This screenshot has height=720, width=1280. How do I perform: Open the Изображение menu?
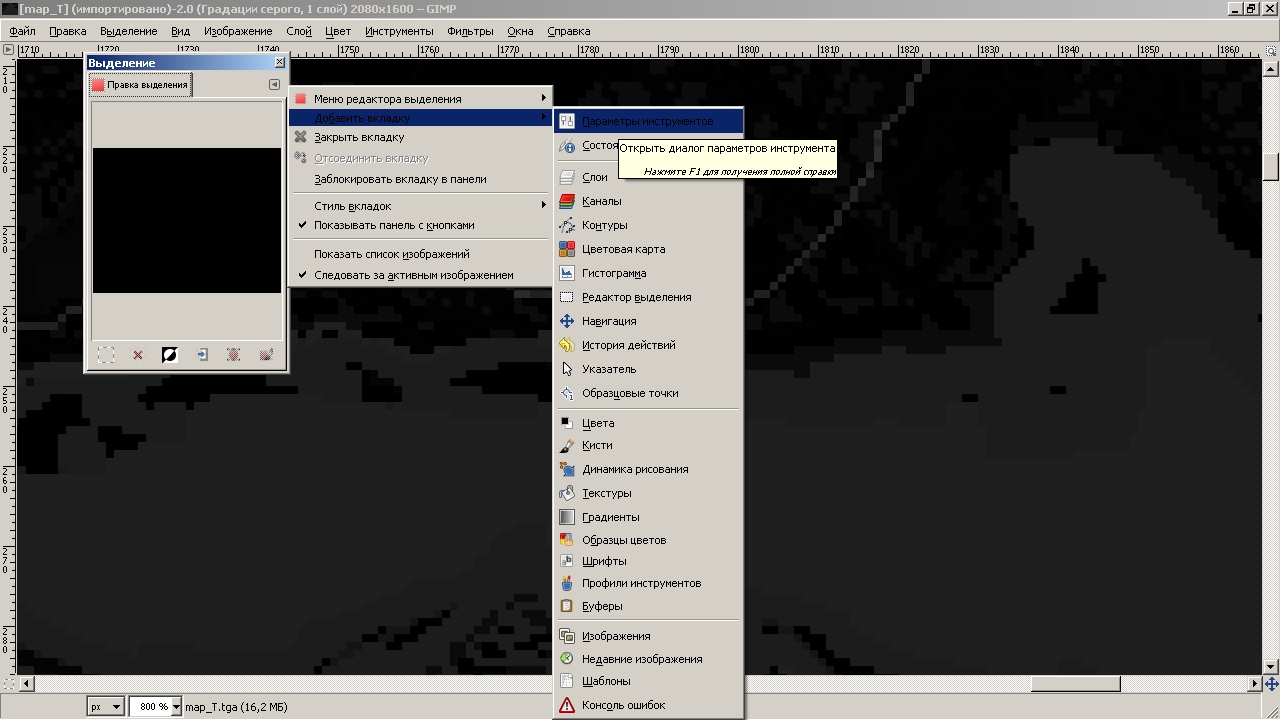coord(238,31)
